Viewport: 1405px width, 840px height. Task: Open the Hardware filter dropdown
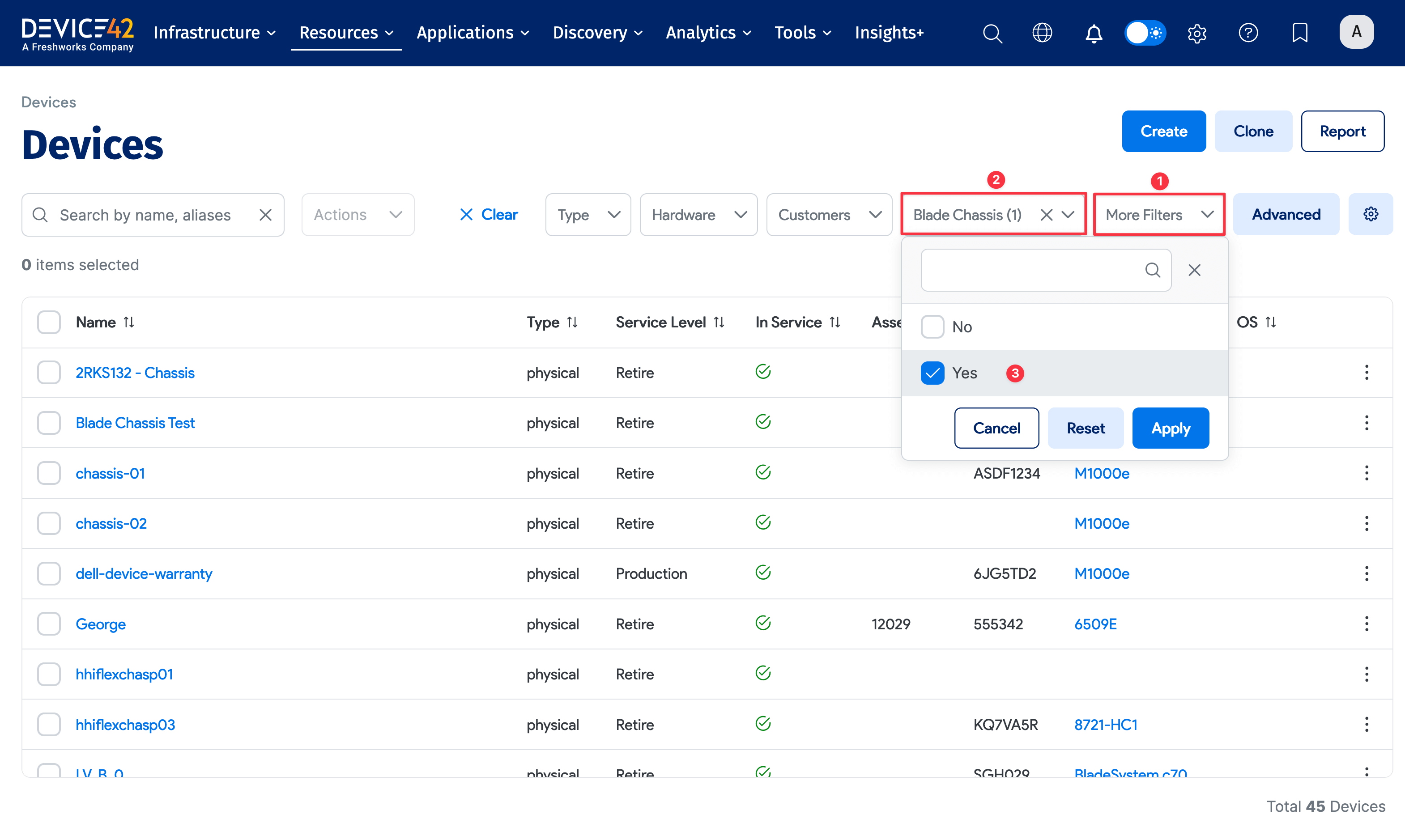pos(698,215)
